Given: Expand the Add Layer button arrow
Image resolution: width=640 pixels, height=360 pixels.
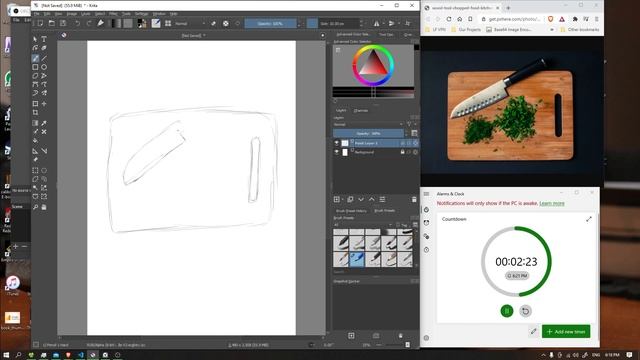Looking at the screenshot, I should (x=342, y=199).
